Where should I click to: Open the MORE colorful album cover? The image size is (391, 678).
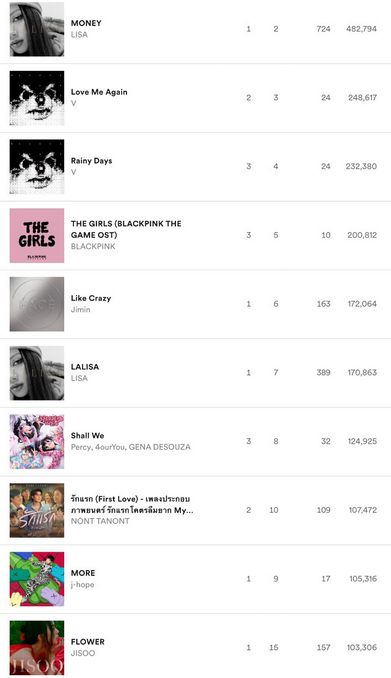(x=37, y=579)
